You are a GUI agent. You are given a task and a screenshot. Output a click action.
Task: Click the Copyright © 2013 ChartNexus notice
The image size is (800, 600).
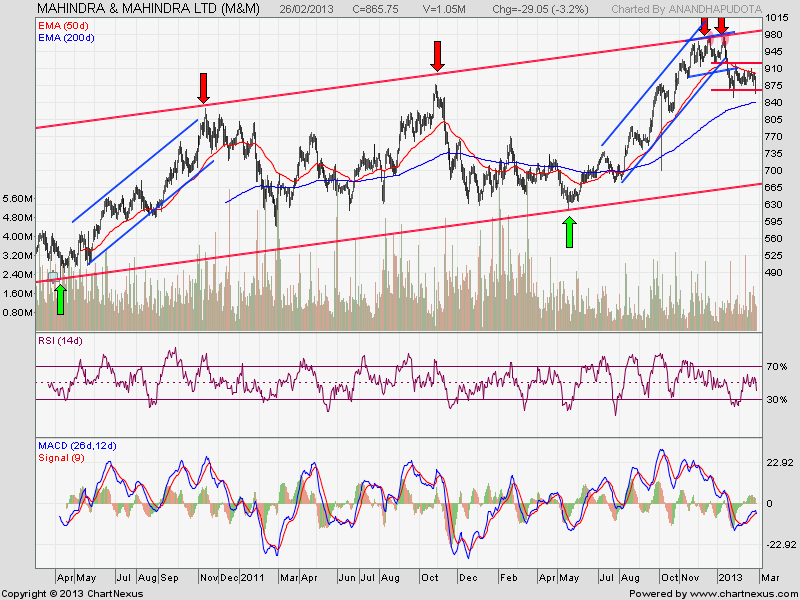coord(72,594)
